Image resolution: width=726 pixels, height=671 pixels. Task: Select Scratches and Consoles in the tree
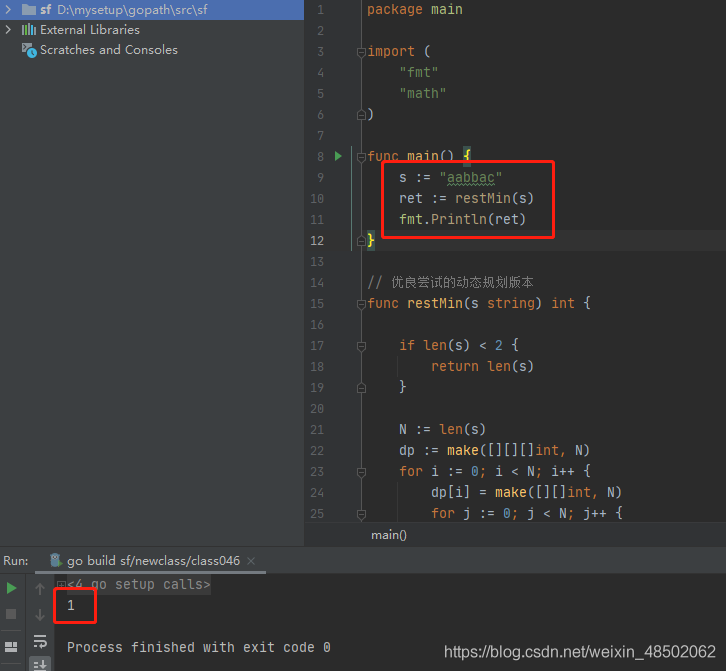[x=108, y=50]
